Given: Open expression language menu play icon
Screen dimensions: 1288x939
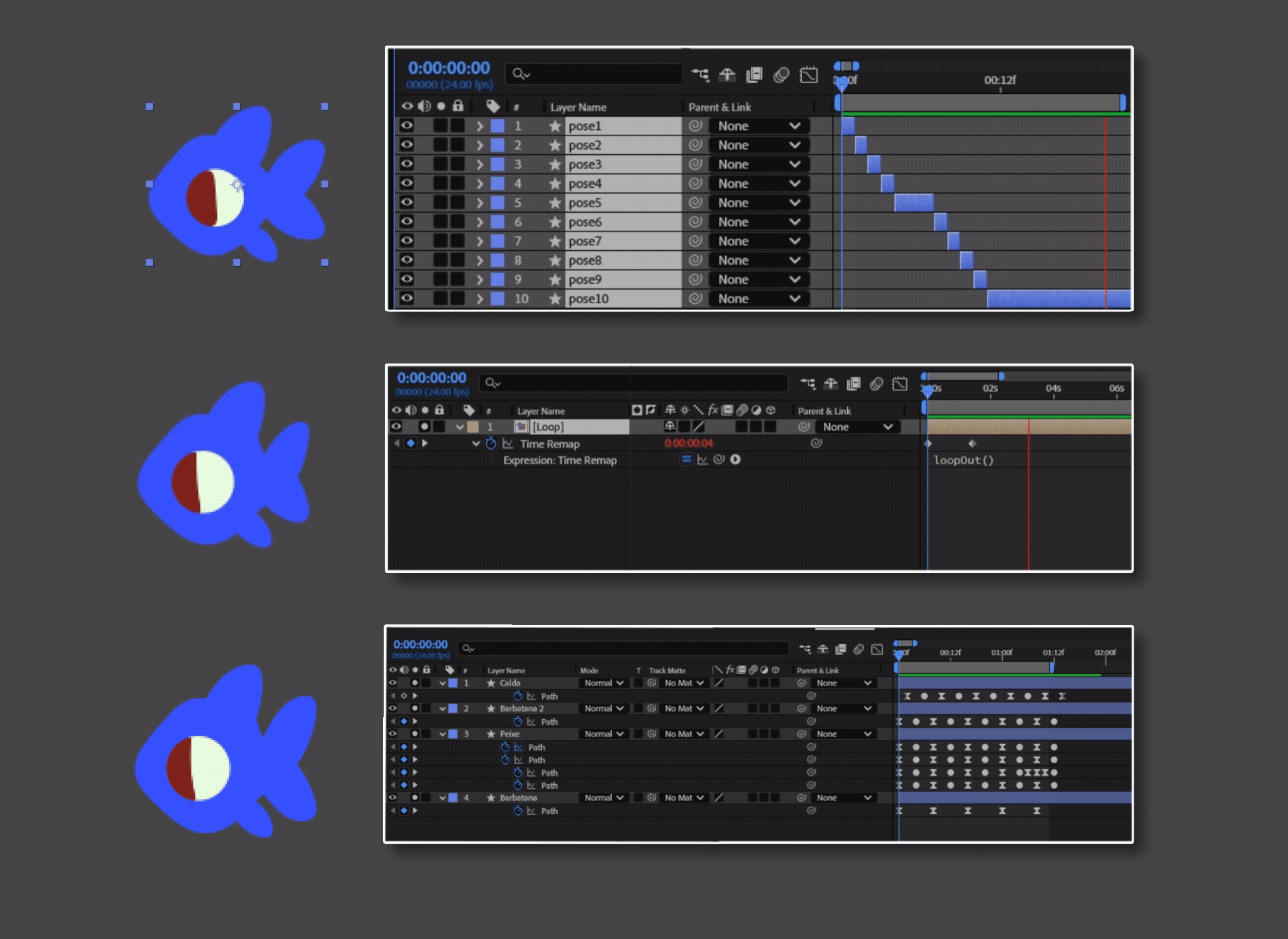Looking at the screenshot, I should [735, 459].
